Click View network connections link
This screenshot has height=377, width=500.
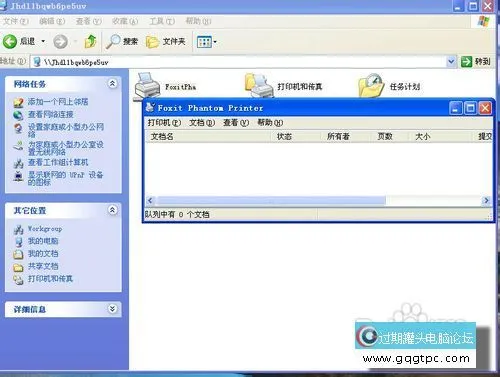coord(50,114)
